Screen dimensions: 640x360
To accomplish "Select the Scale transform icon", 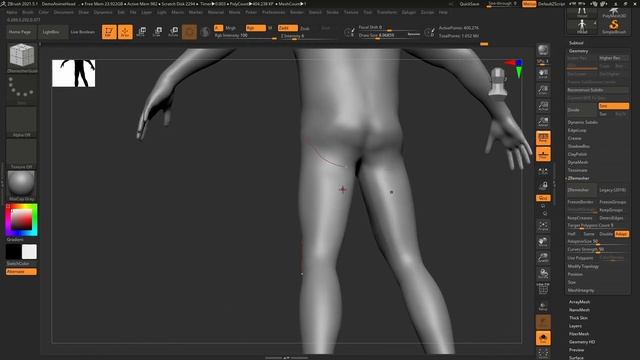I will [x=157, y=32].
